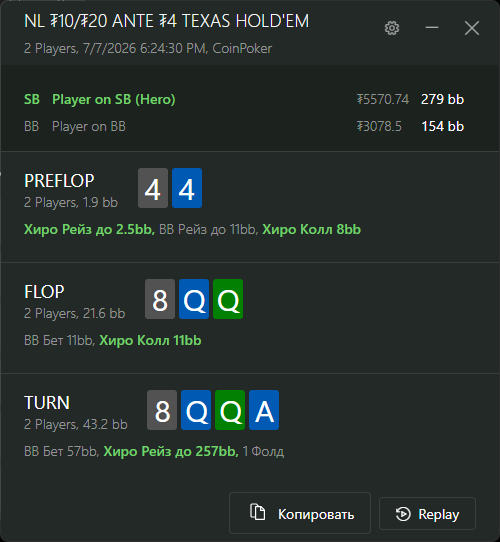Select the Player on BB row
Image resolution: width=500 pixels, height=542 pixels.
(x=244, y=127)
